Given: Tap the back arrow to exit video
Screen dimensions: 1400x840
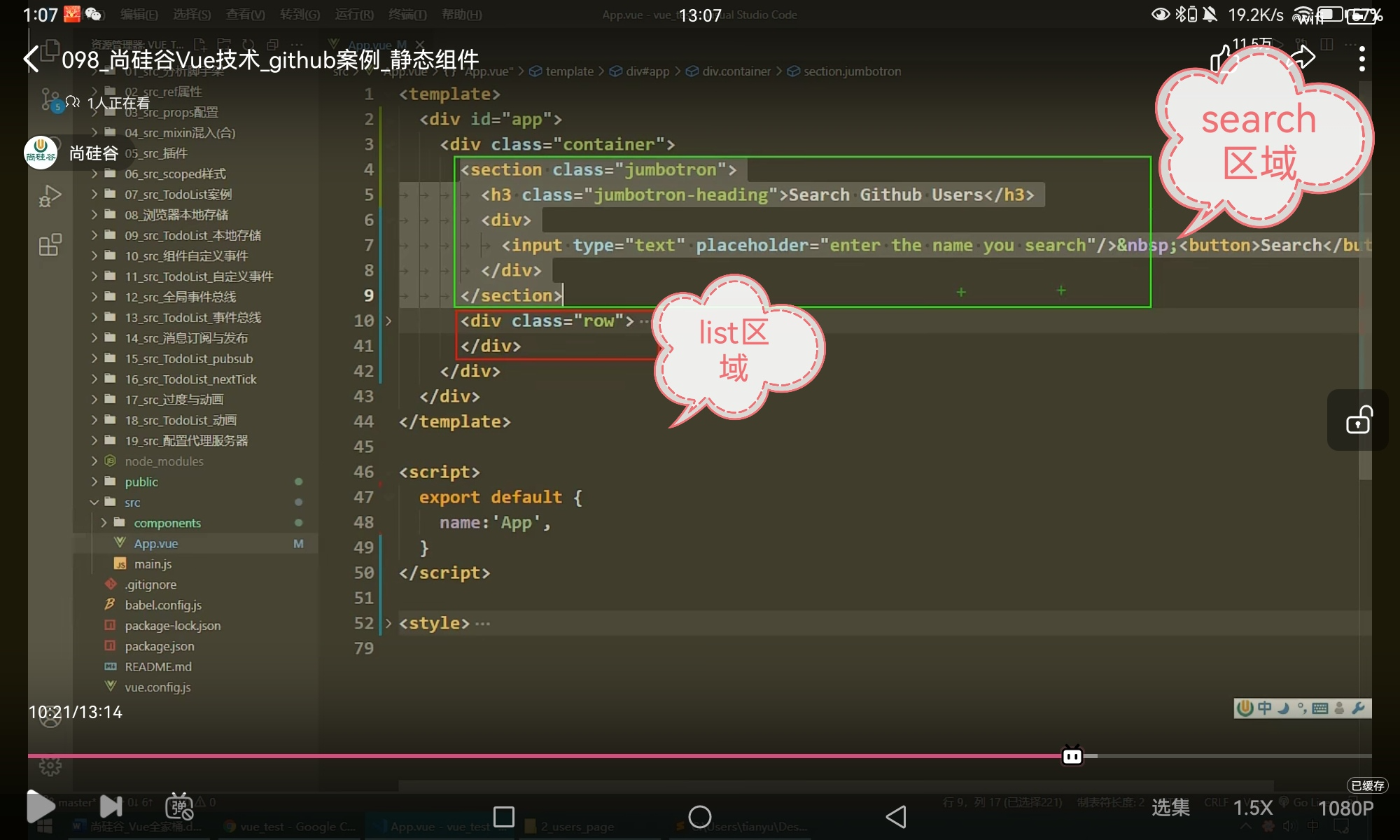Looking at the screenshot, I should click(x=32, y=59).
